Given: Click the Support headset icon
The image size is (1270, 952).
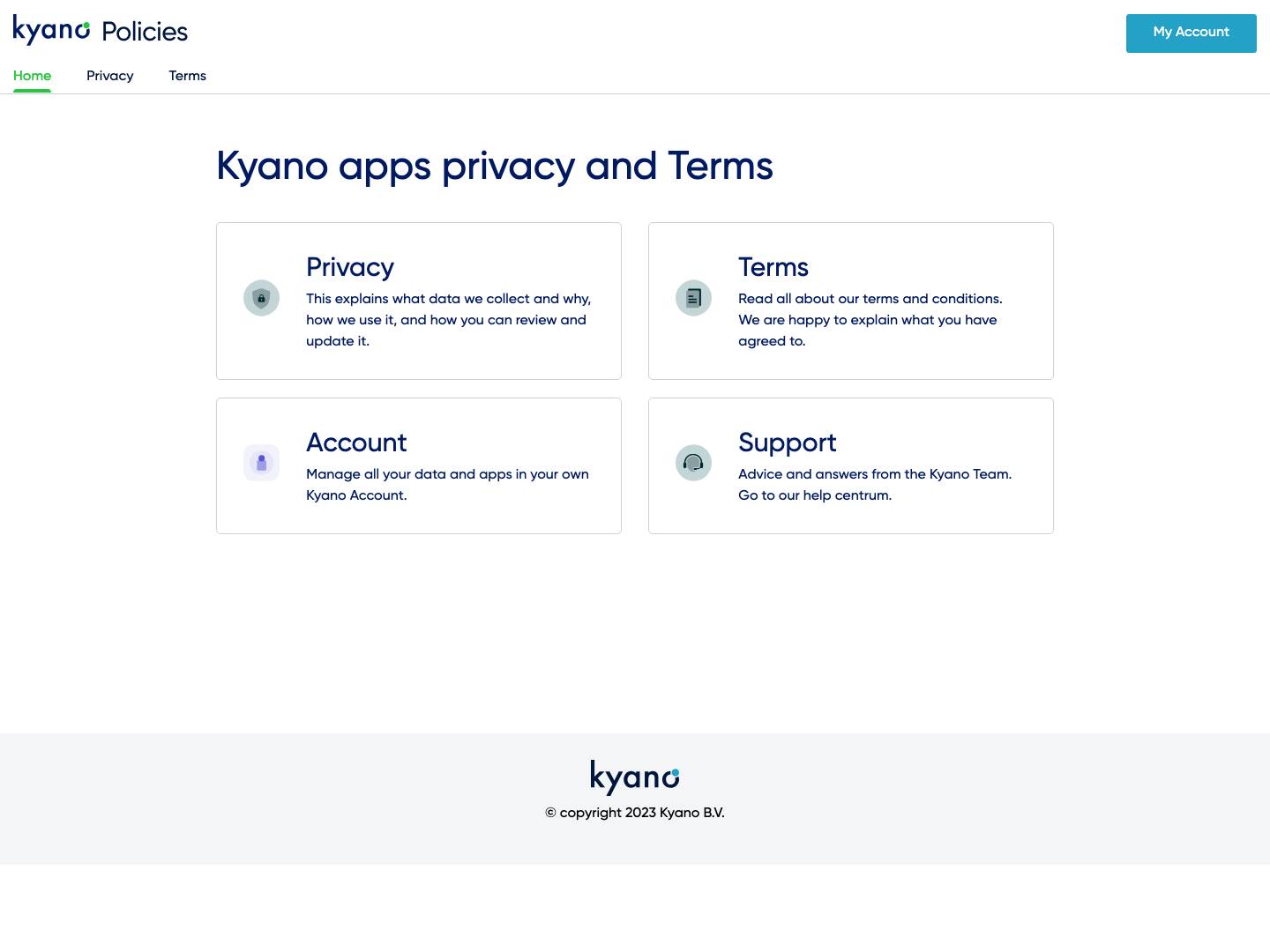Looking at the screenshot, I should pos(693,463).
